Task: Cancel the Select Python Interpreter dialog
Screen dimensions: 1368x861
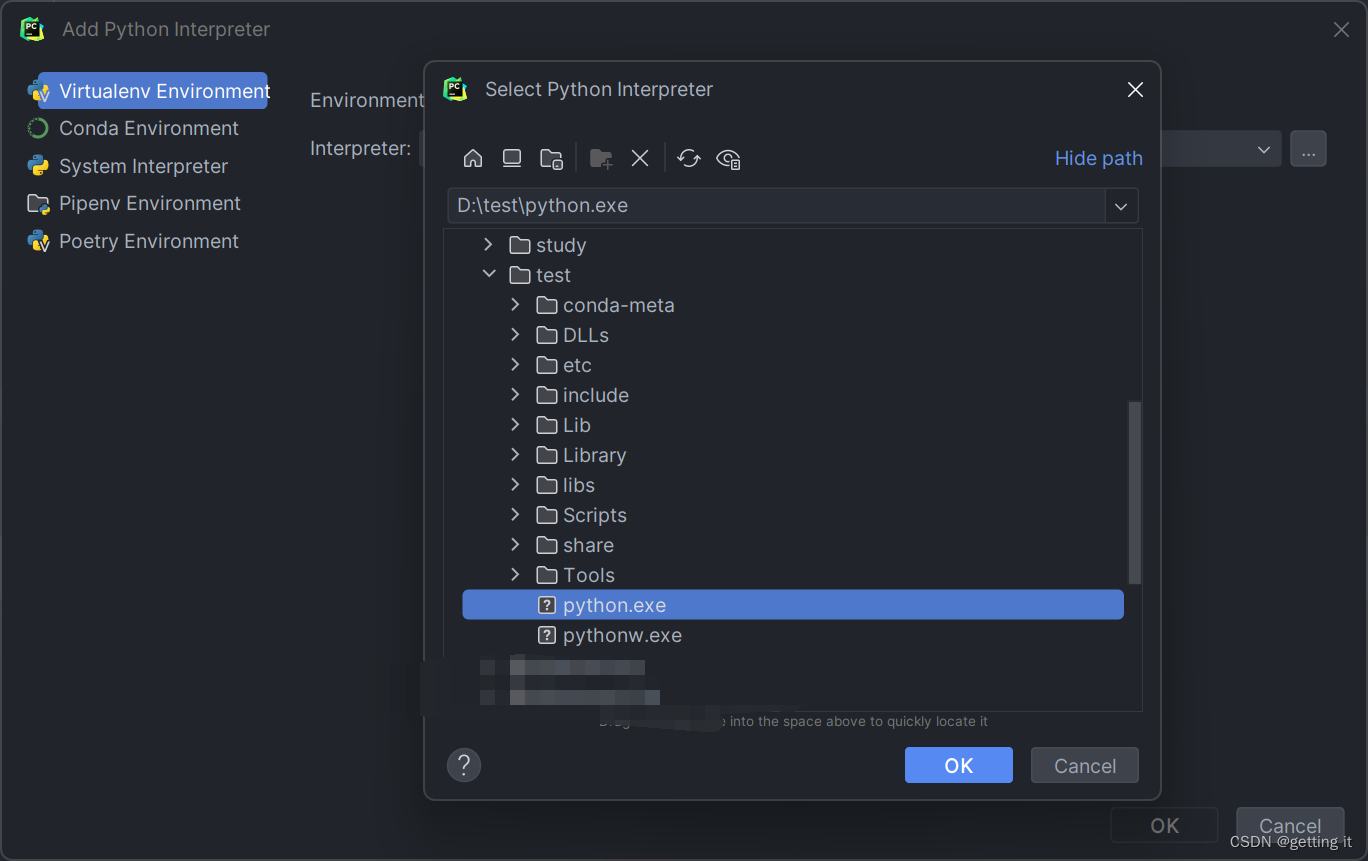Action: [1085, 765]
